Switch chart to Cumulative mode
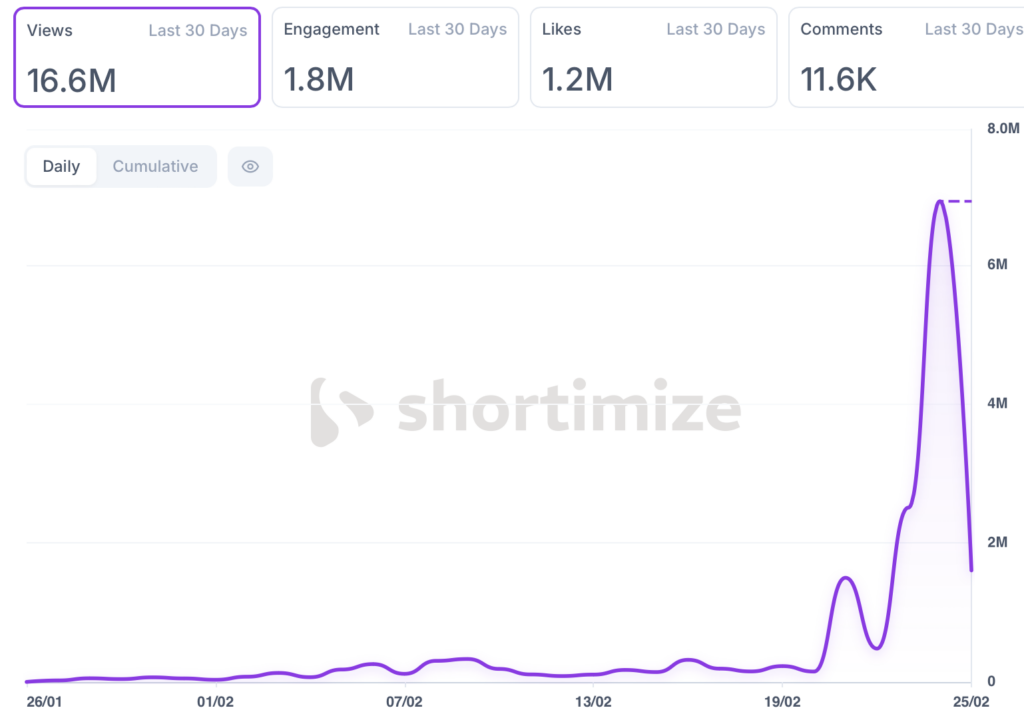This screenshot has height=722, width=1024. click(x=155, y=167)
